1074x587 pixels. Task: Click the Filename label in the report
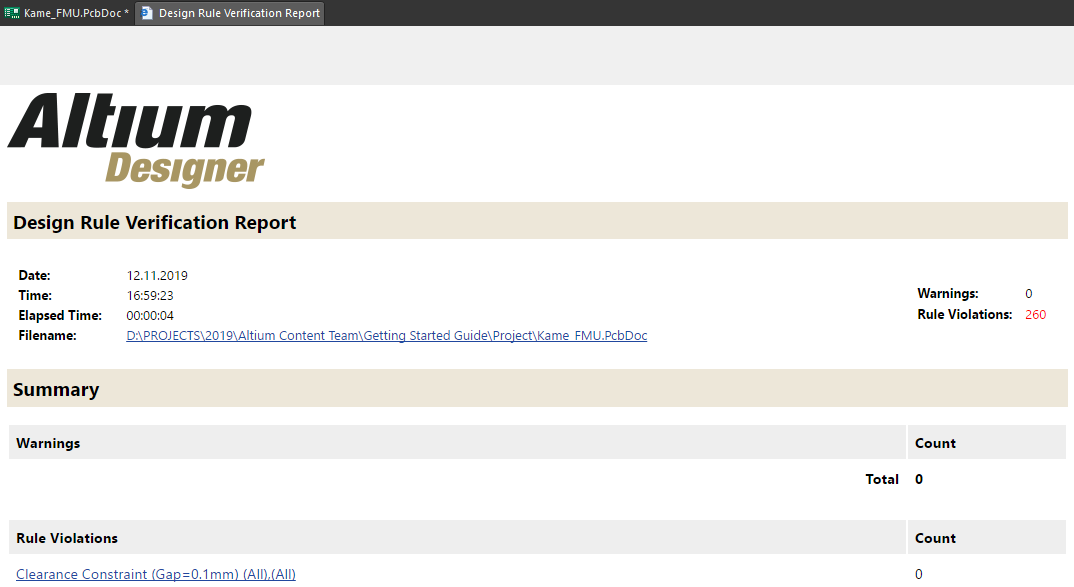(47, 335)
